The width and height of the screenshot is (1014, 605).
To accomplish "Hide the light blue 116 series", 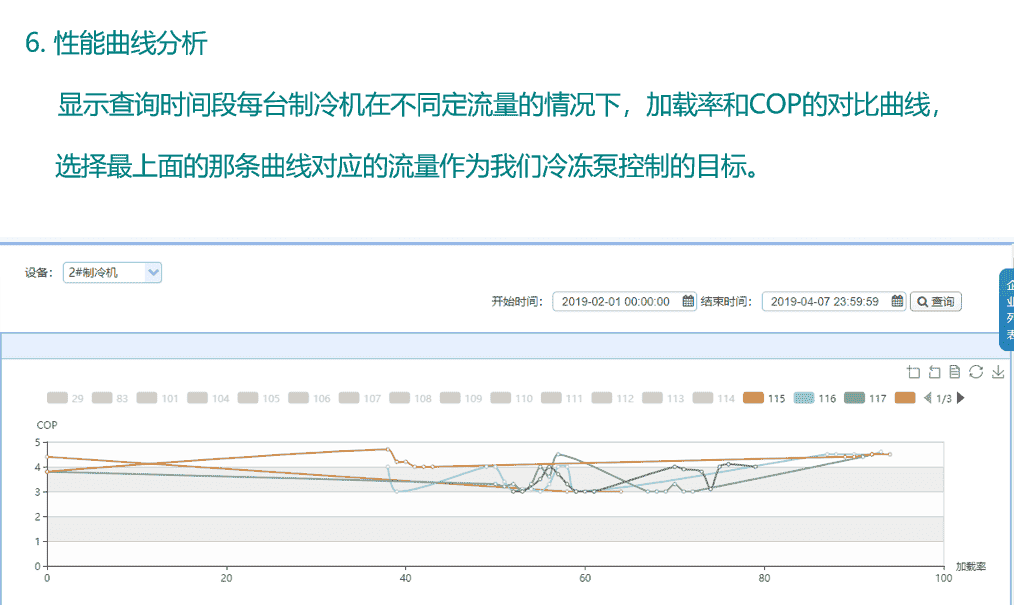I will pos(815,398).
